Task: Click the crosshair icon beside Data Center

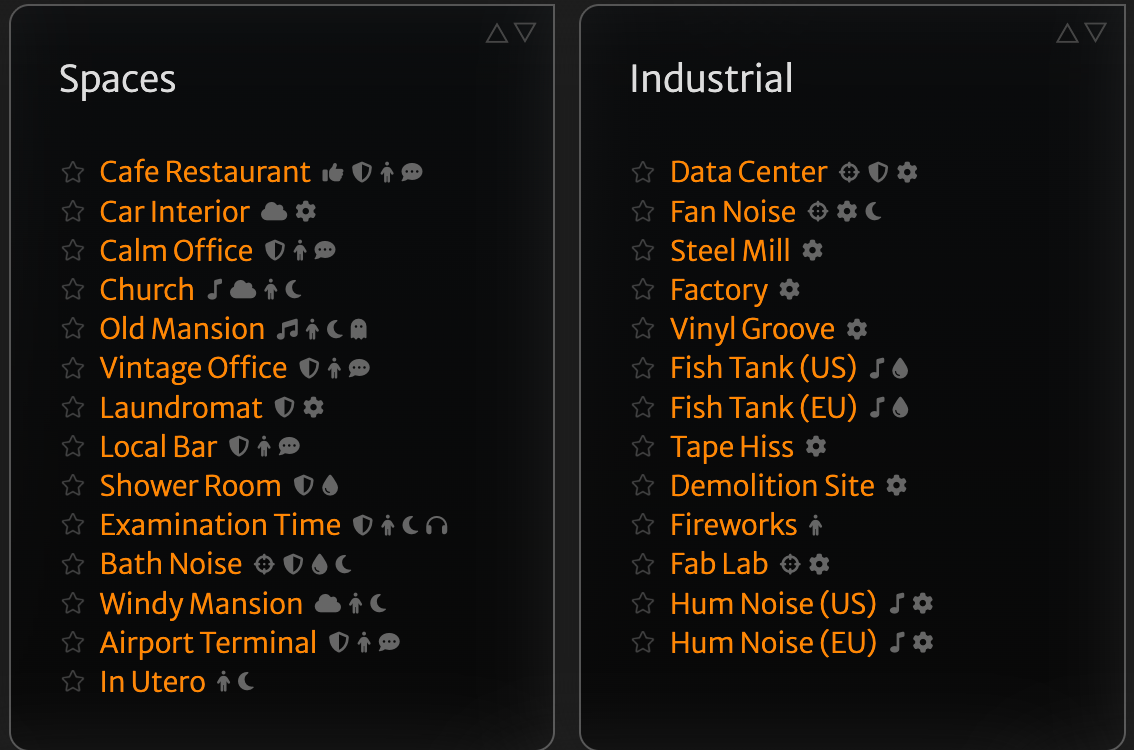Action: [849, 173]
